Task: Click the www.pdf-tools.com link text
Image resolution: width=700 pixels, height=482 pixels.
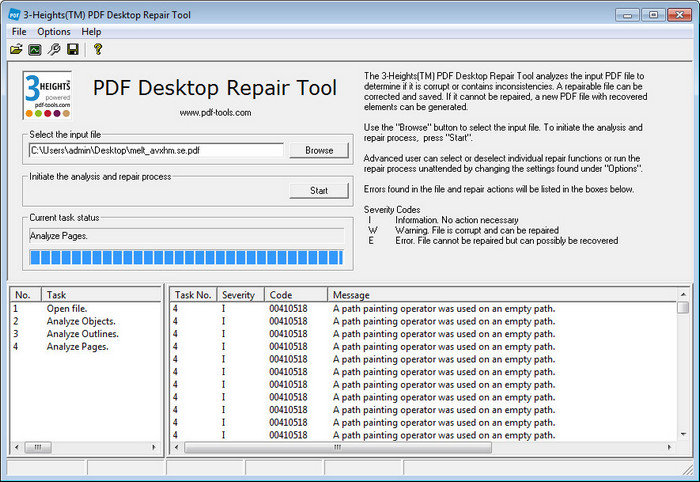Action: [x=215, y=112]
